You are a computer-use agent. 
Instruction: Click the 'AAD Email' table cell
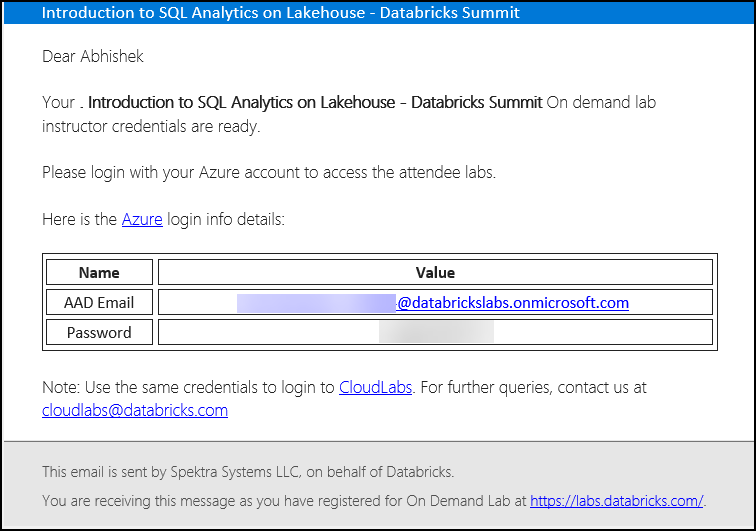pos(99,302)
